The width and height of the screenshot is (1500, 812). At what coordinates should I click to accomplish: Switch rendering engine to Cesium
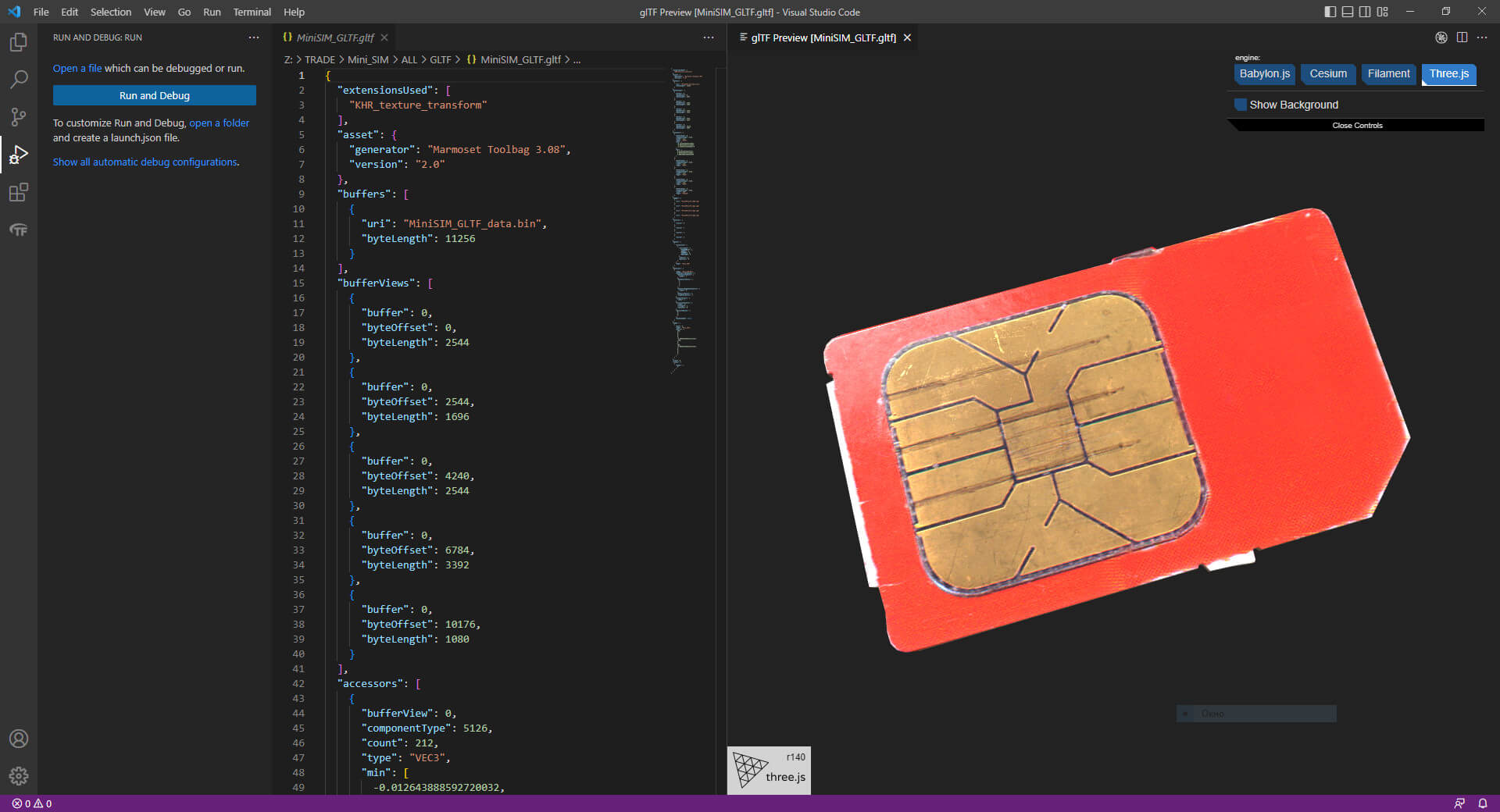[1328, 74]
